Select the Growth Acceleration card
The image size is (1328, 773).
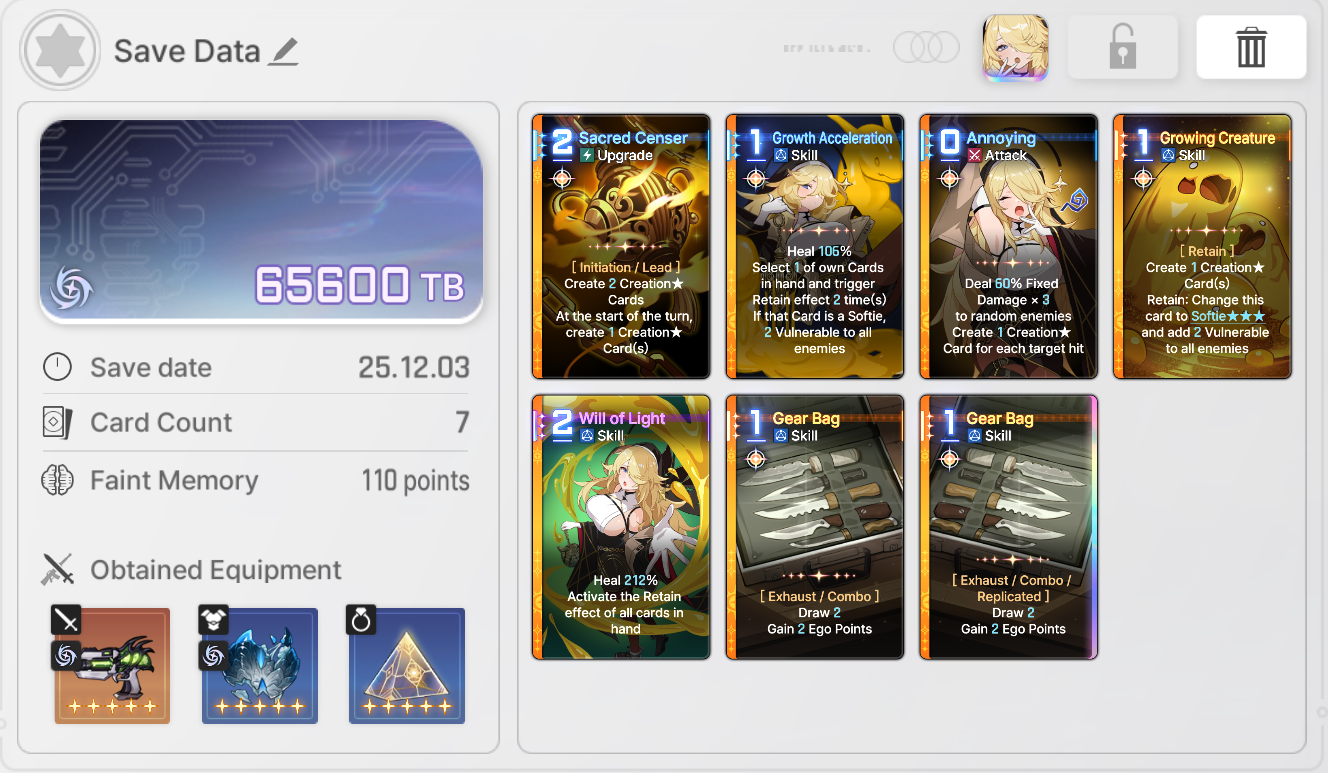tap(815, 246)
